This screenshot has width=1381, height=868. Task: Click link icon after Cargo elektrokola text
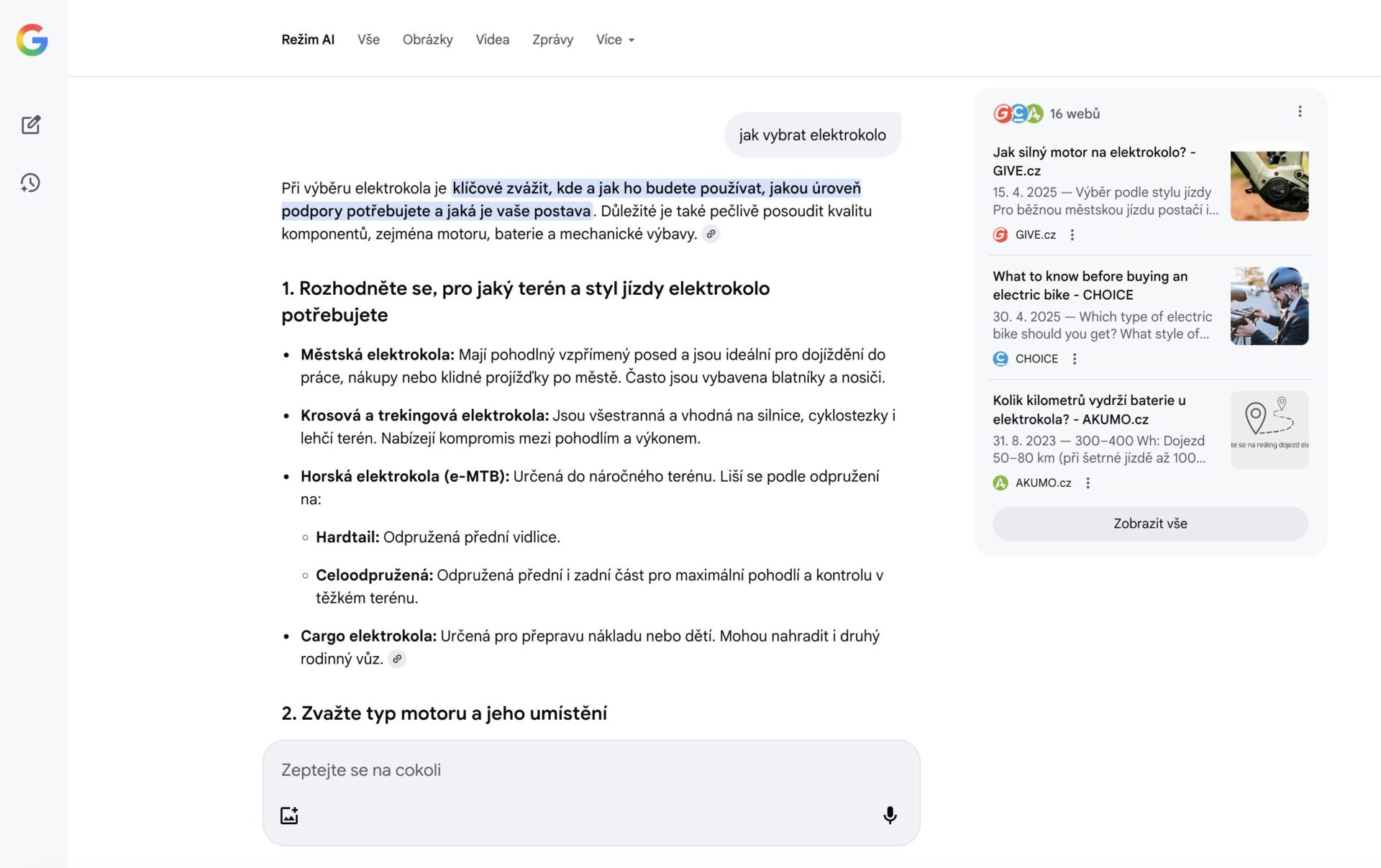point(397,659)
